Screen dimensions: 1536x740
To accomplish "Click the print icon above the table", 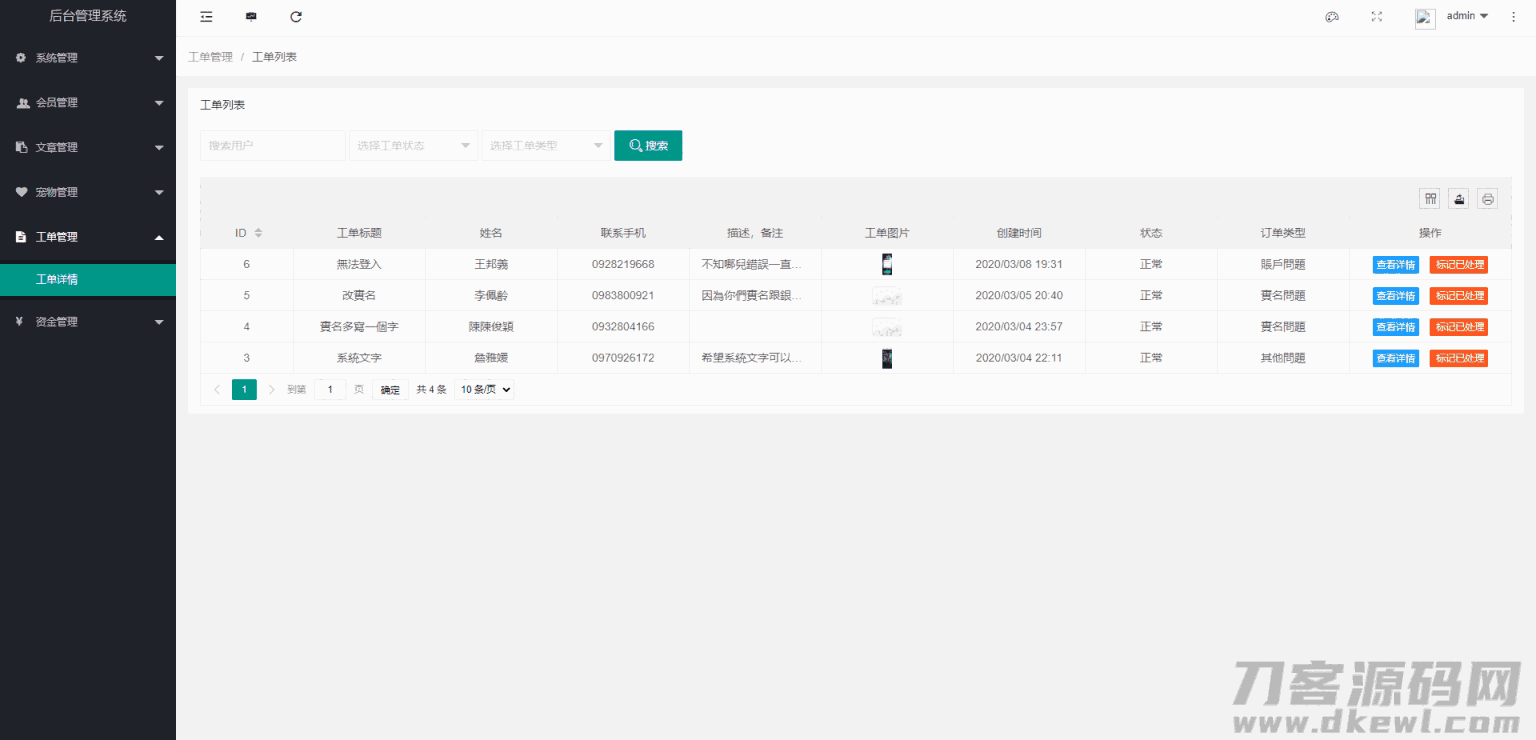I will [x=1487, y=198].
